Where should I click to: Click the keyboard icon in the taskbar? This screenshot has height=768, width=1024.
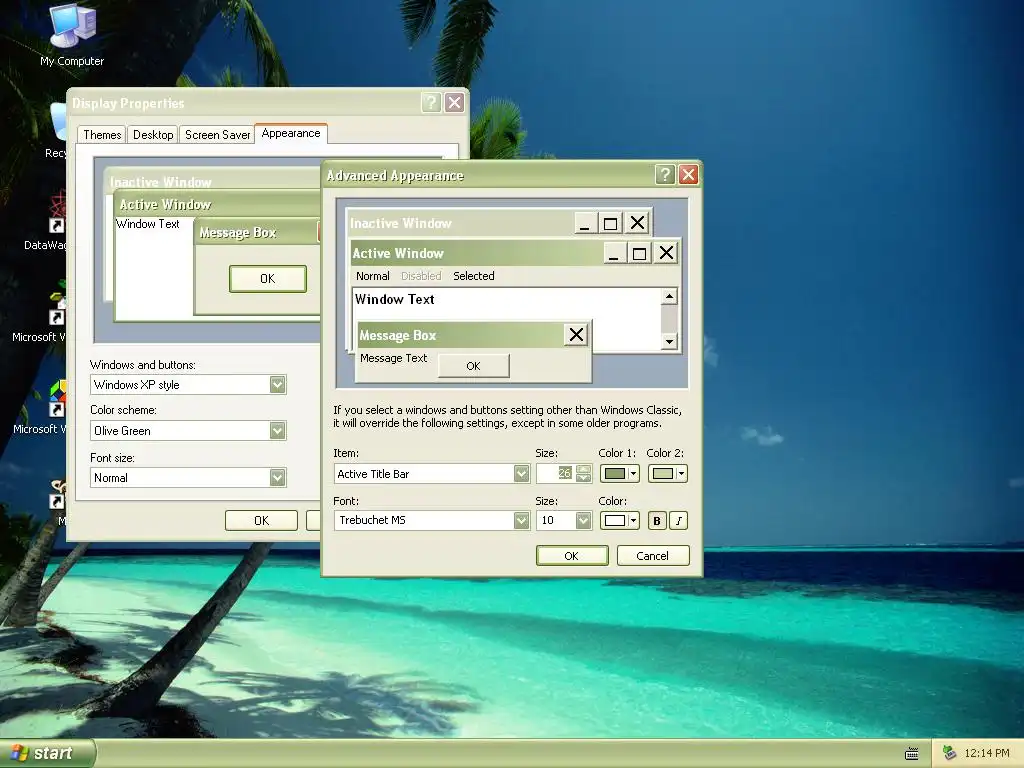(x=912, y=754)
